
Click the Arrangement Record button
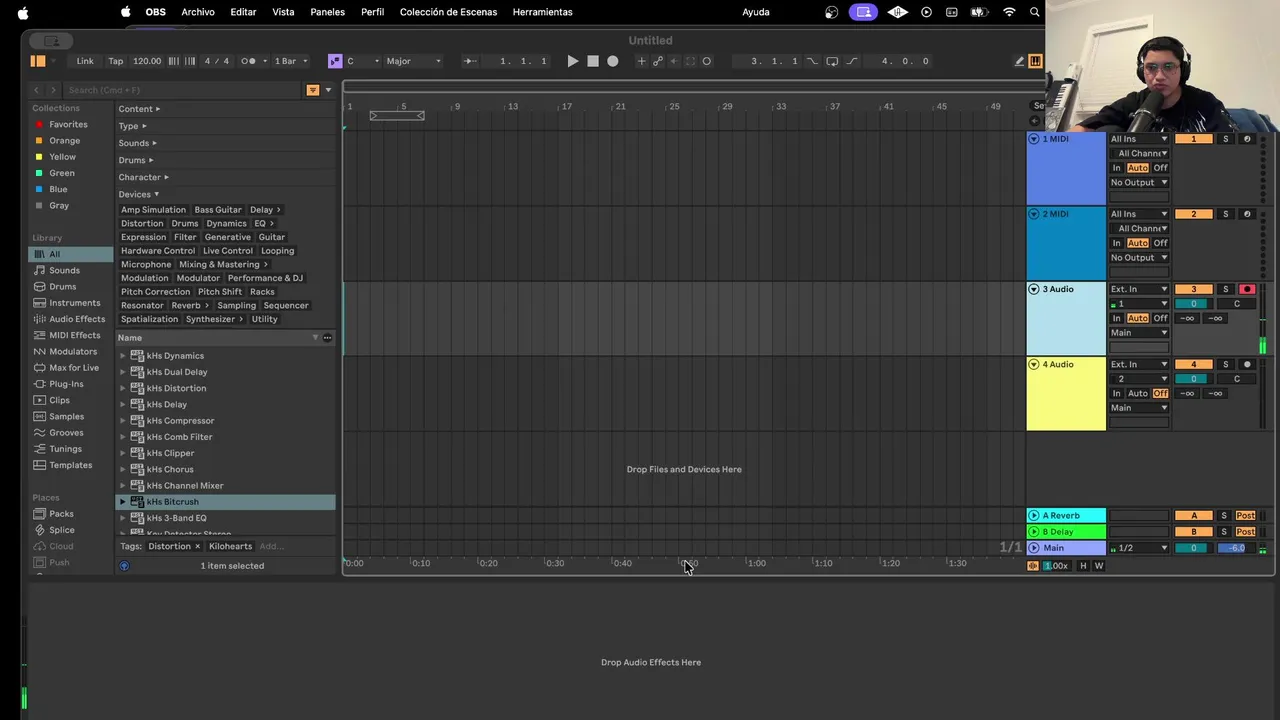coord(613,61)
